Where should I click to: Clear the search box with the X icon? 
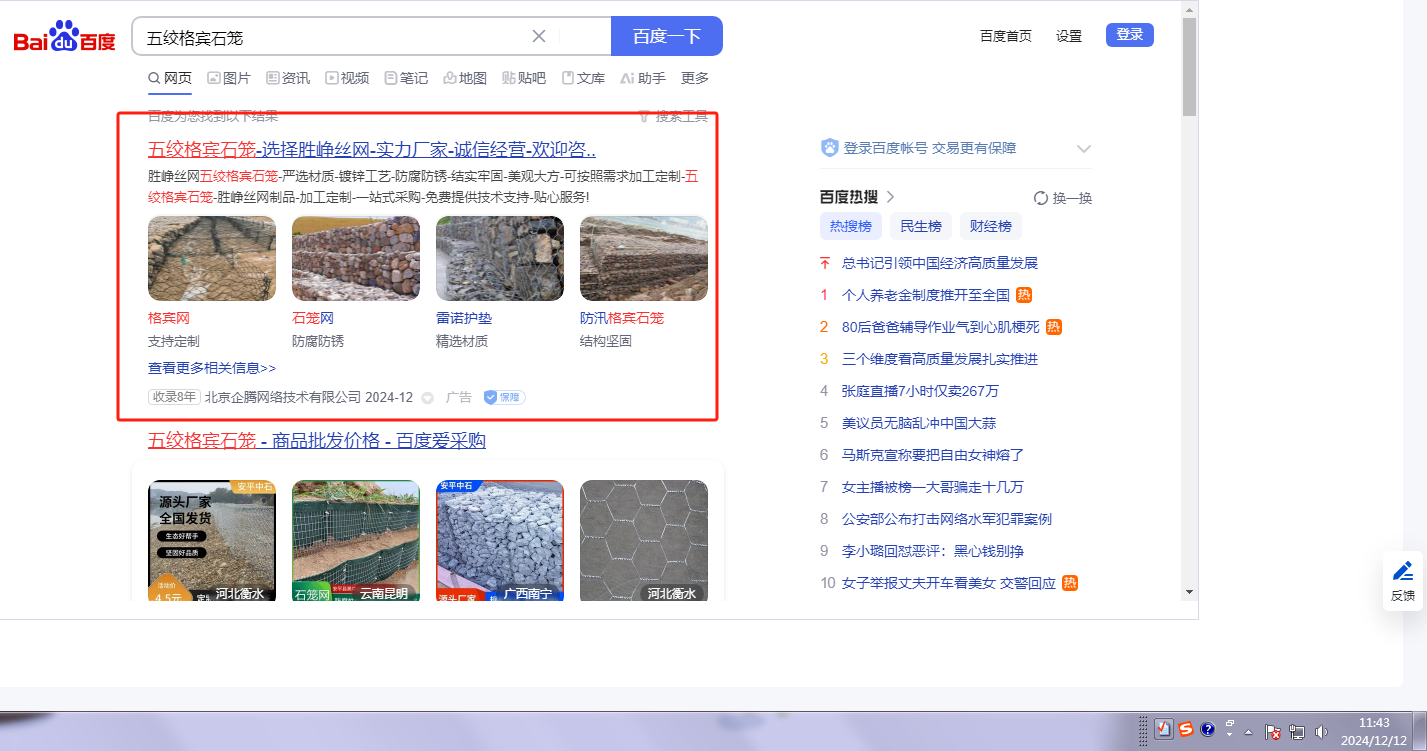(x=538, y=36)
